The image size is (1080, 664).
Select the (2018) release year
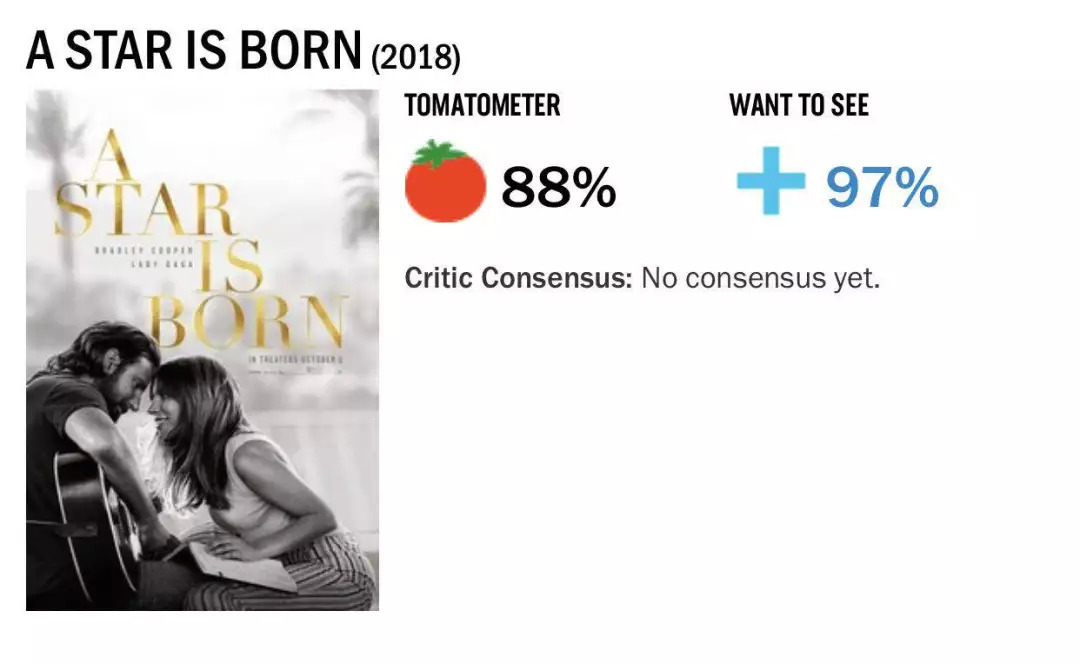point(415,58)
